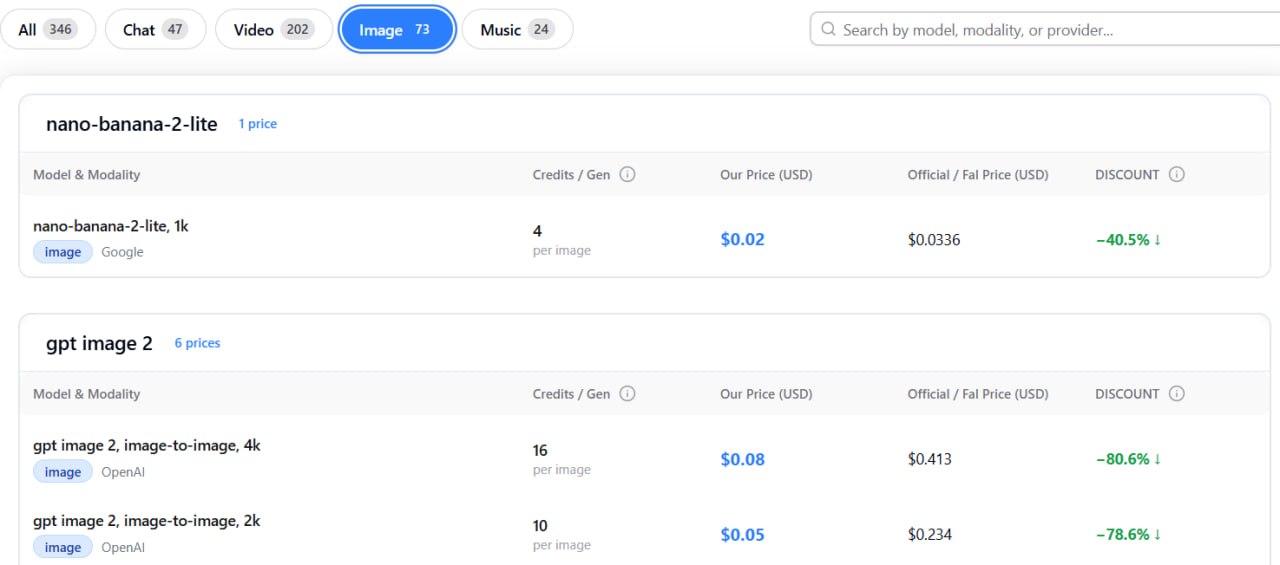
Task: Click the info icon beside Credits / Gen in gpt image 2 table
Action: [x=627, y=394]
